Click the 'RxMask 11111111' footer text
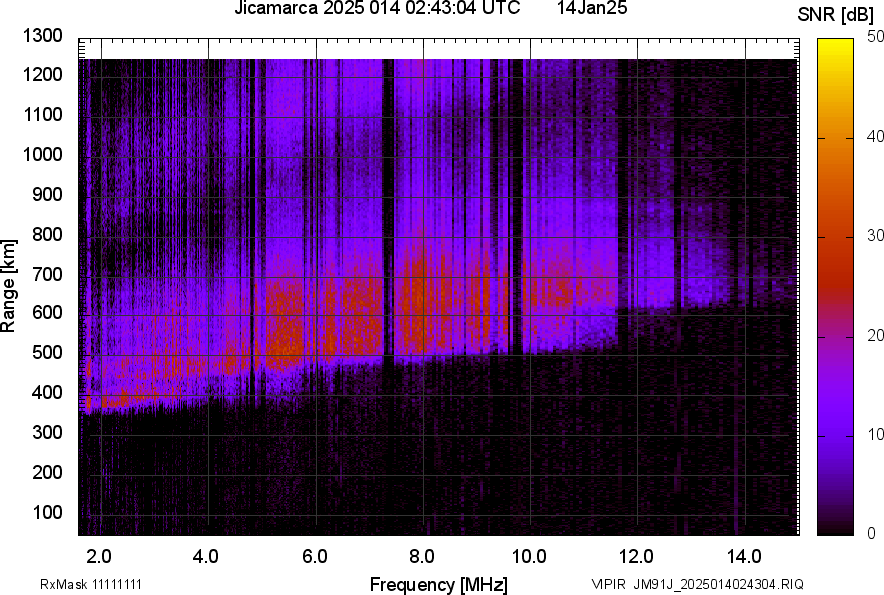884x595 pixels. tap(91, 584)
